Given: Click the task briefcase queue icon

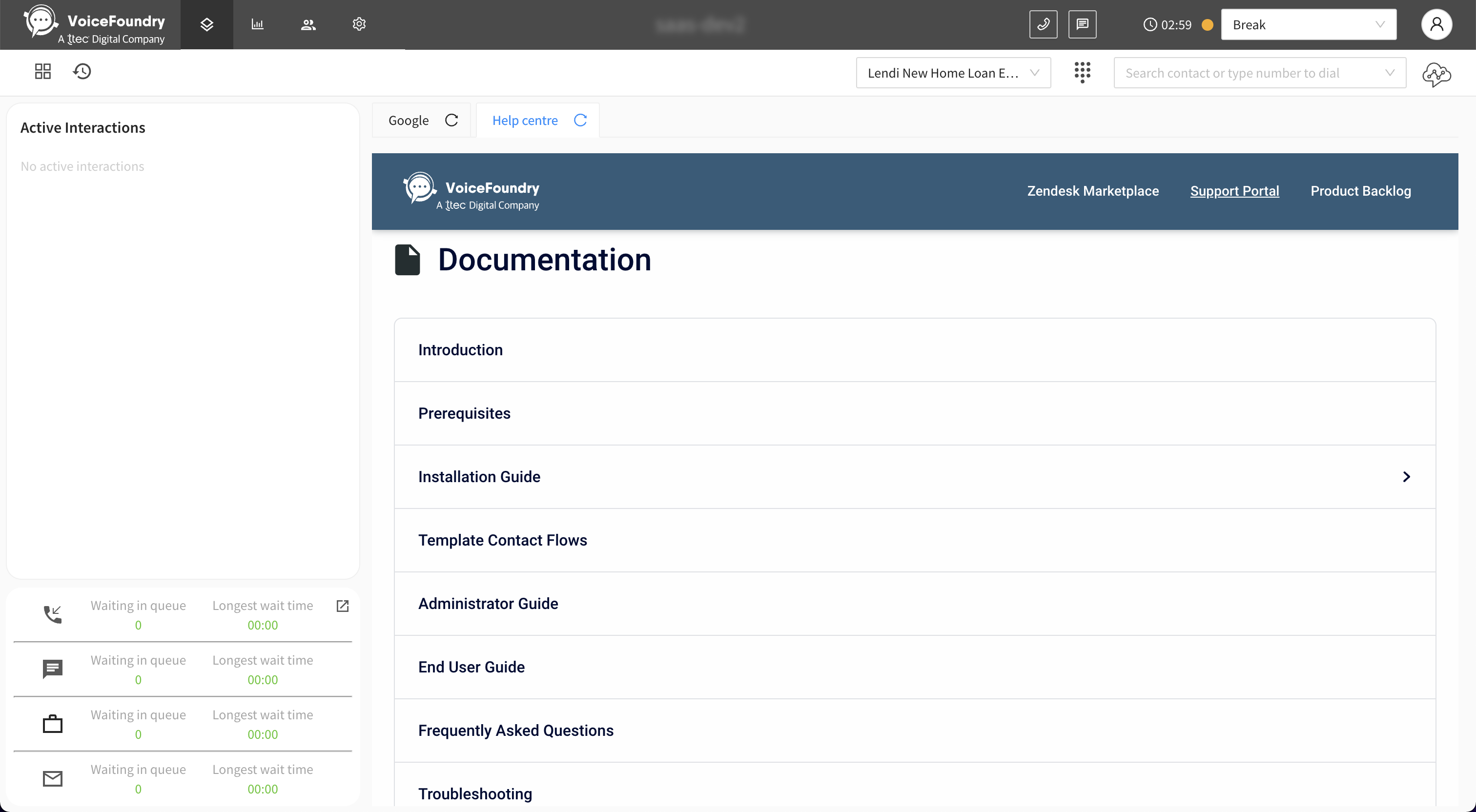Looking at the screenshot, I should tap(53, 723).
